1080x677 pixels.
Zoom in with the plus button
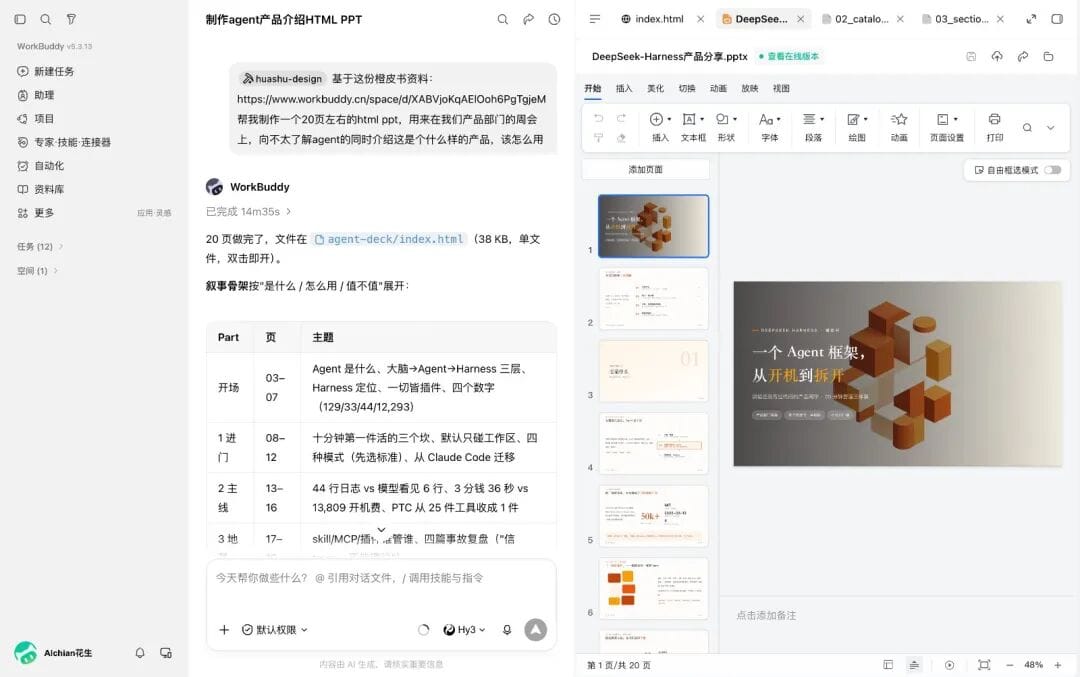[1058, 665]
